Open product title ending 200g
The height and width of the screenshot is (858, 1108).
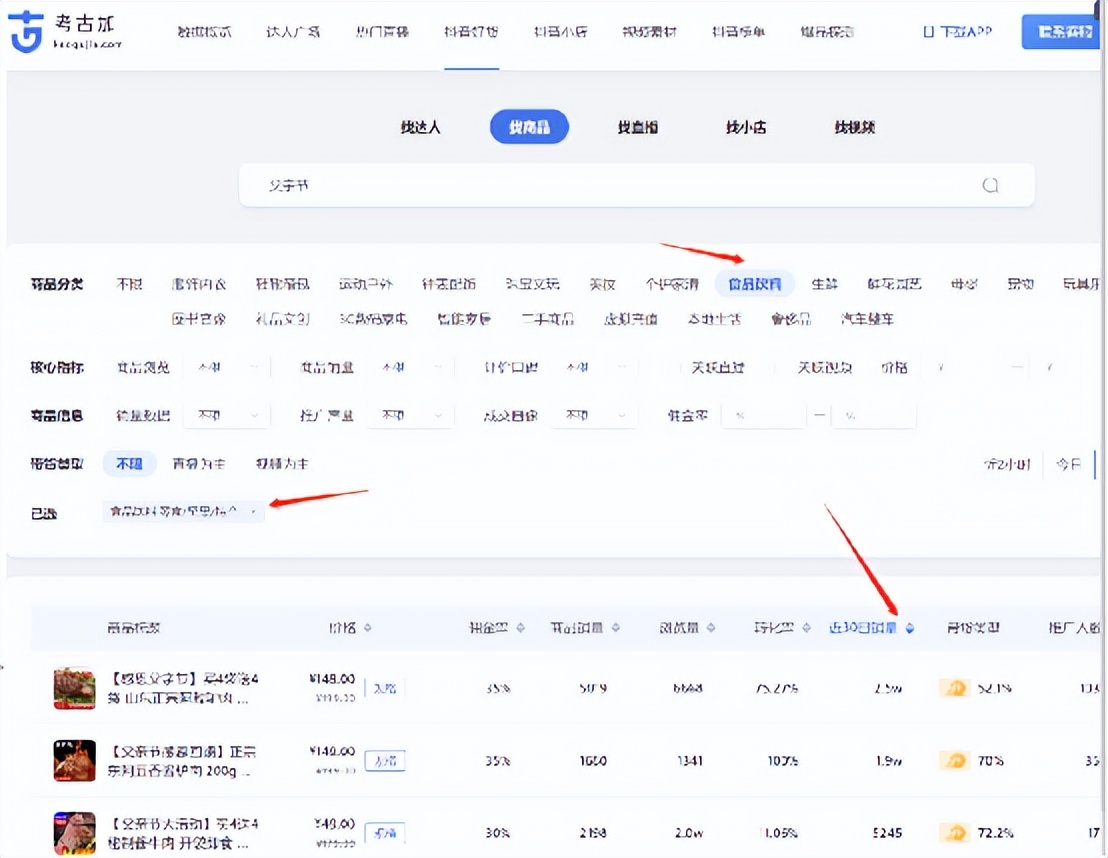tap(182, 761)
